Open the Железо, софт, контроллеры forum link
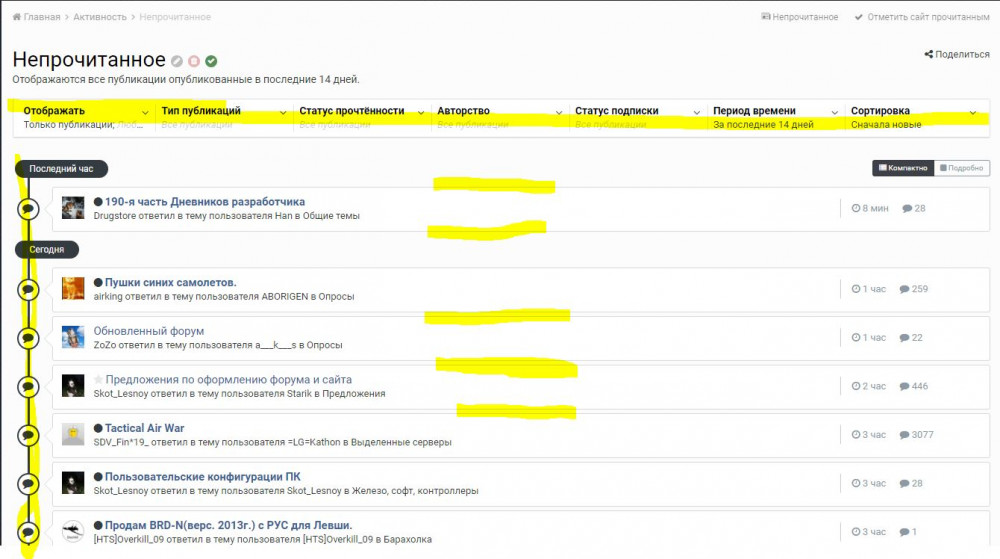The image size is (1000, 559). [x=415, y=491]
